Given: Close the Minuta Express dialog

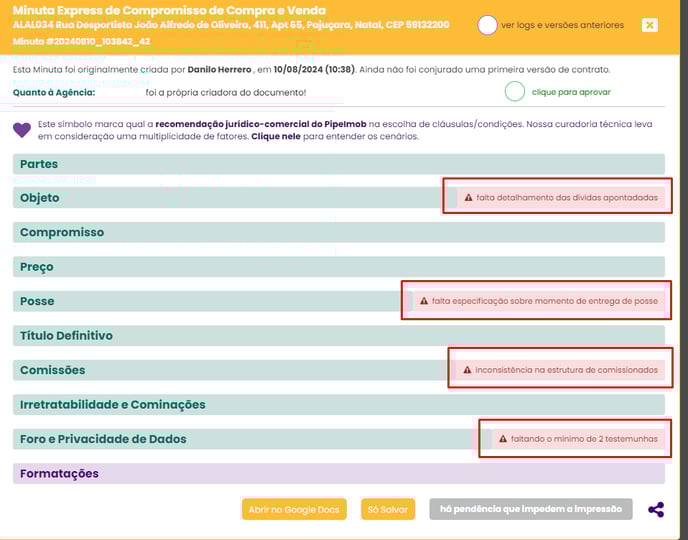Looking at the screenshot, I should (649, 25).
